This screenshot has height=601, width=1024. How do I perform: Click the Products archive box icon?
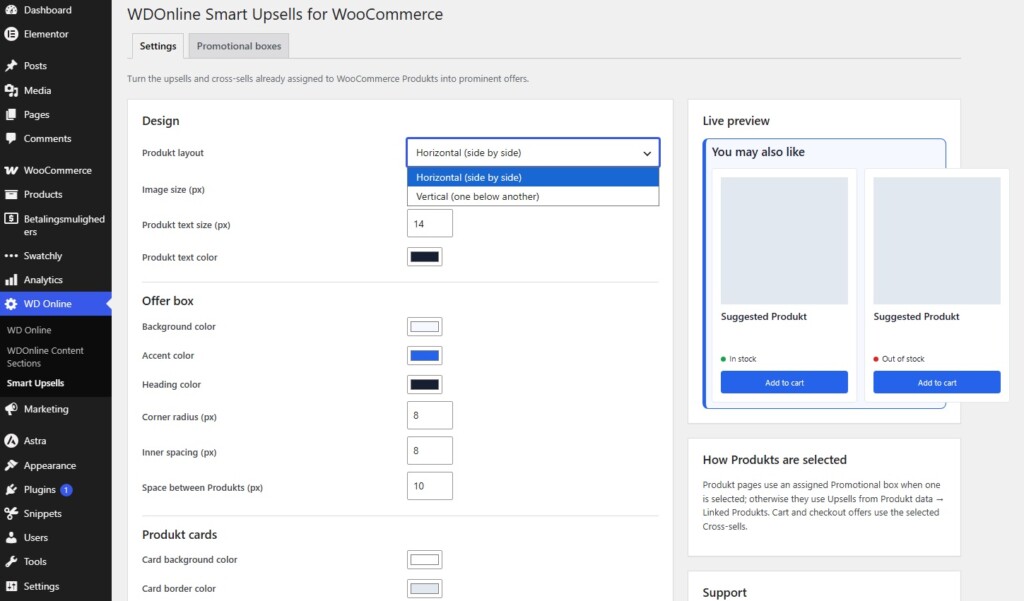click(11, 195)
